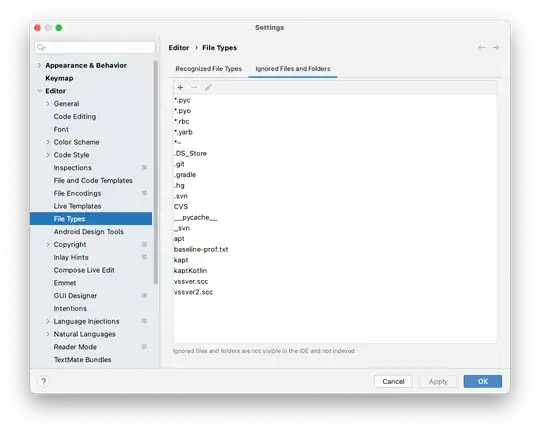The height and width of the screenshot is (433, 540).
Task: Switch to Recognized File Types tab
Action: (209, 69)
